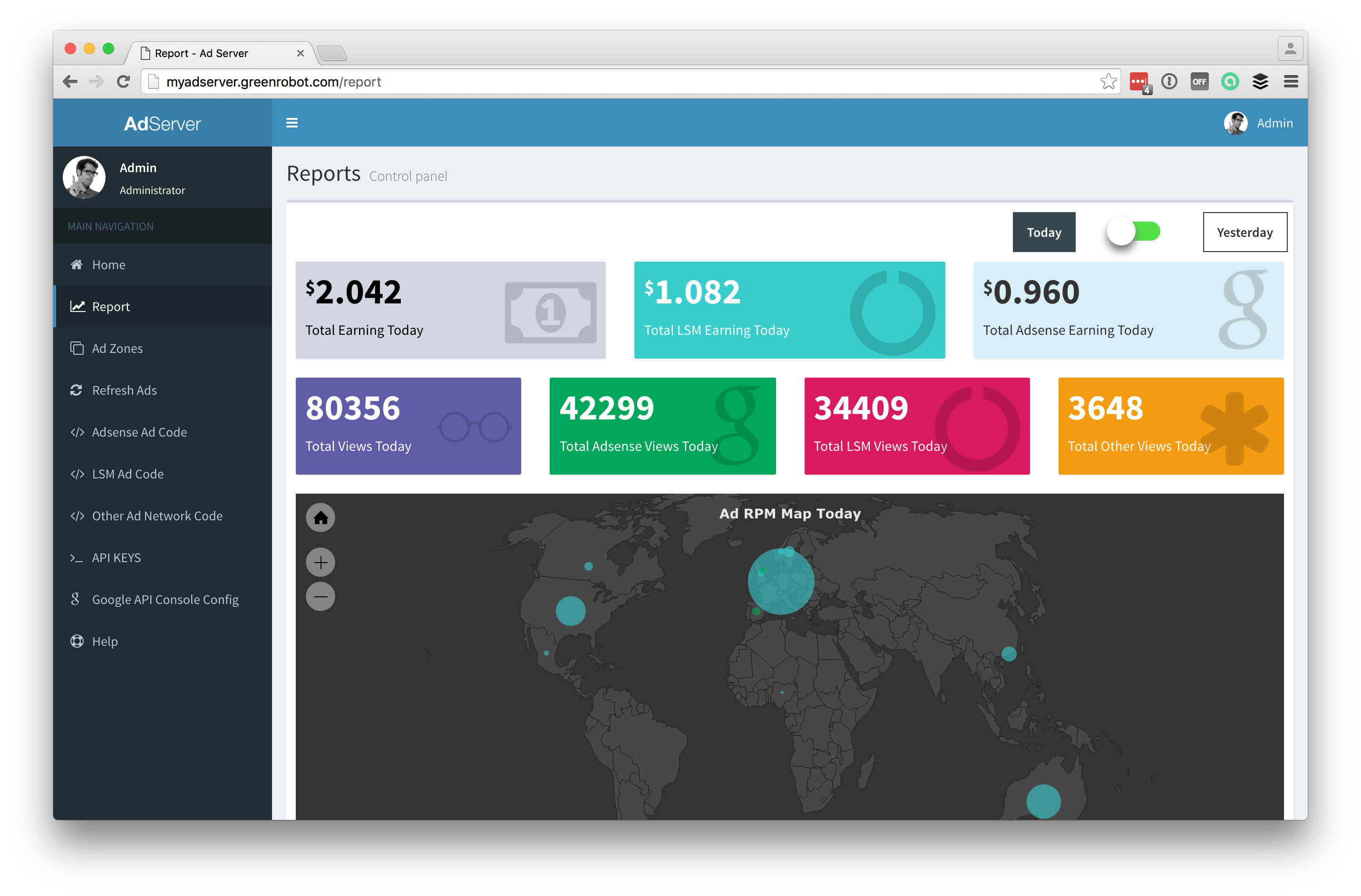Click the red extension icon with badge 4
The width and height of the screenshot is (1361, 896).
click(x=1139, y=82)
